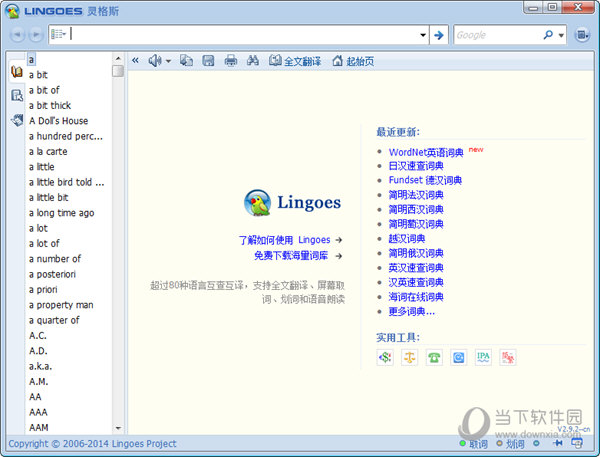
Task: Select 'A Doll's House' entry
Action: pos(59,121)
